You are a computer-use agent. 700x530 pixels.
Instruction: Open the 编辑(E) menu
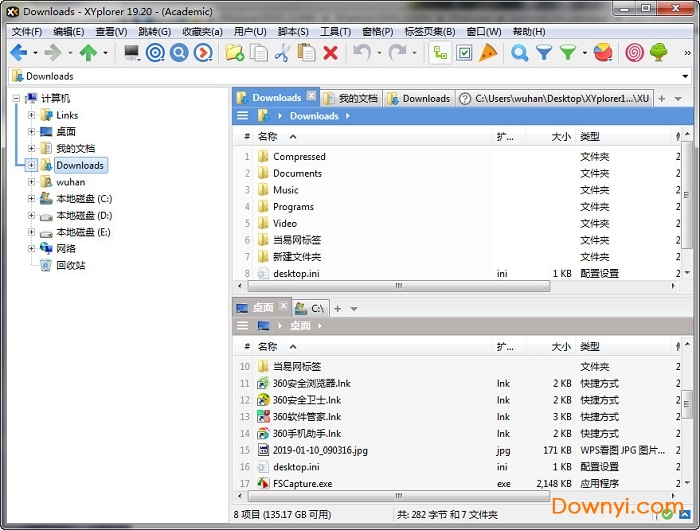pos(68,32)
